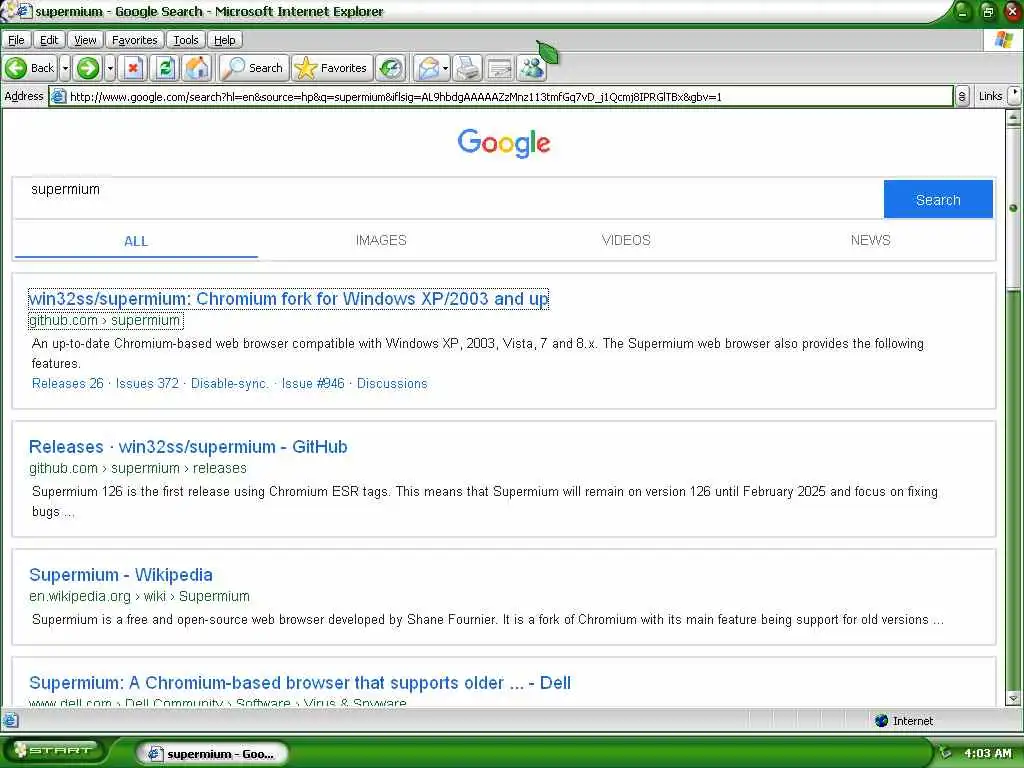1024x768 pixels.
Task: Switch to the IMAGES tab
Action: (x=381, y=240)
